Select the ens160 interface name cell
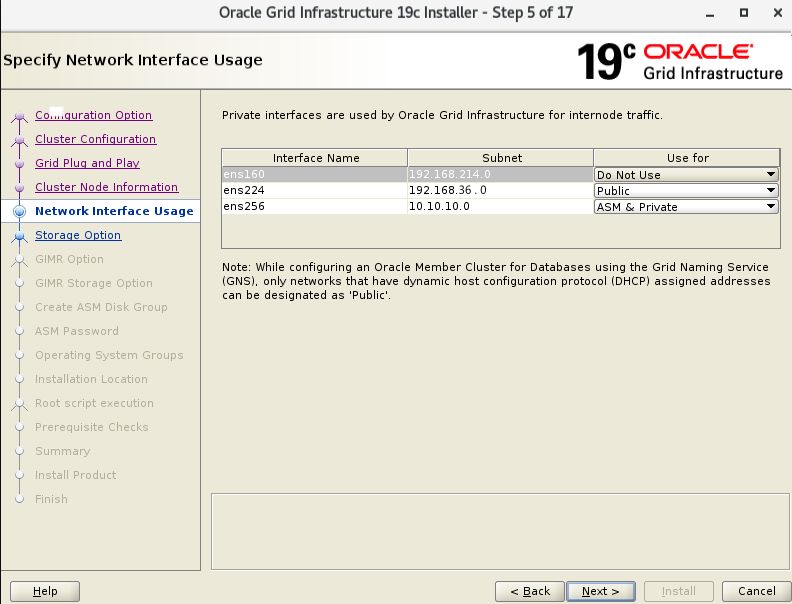This screenshot has width=792, height=604. pos(314,175)
